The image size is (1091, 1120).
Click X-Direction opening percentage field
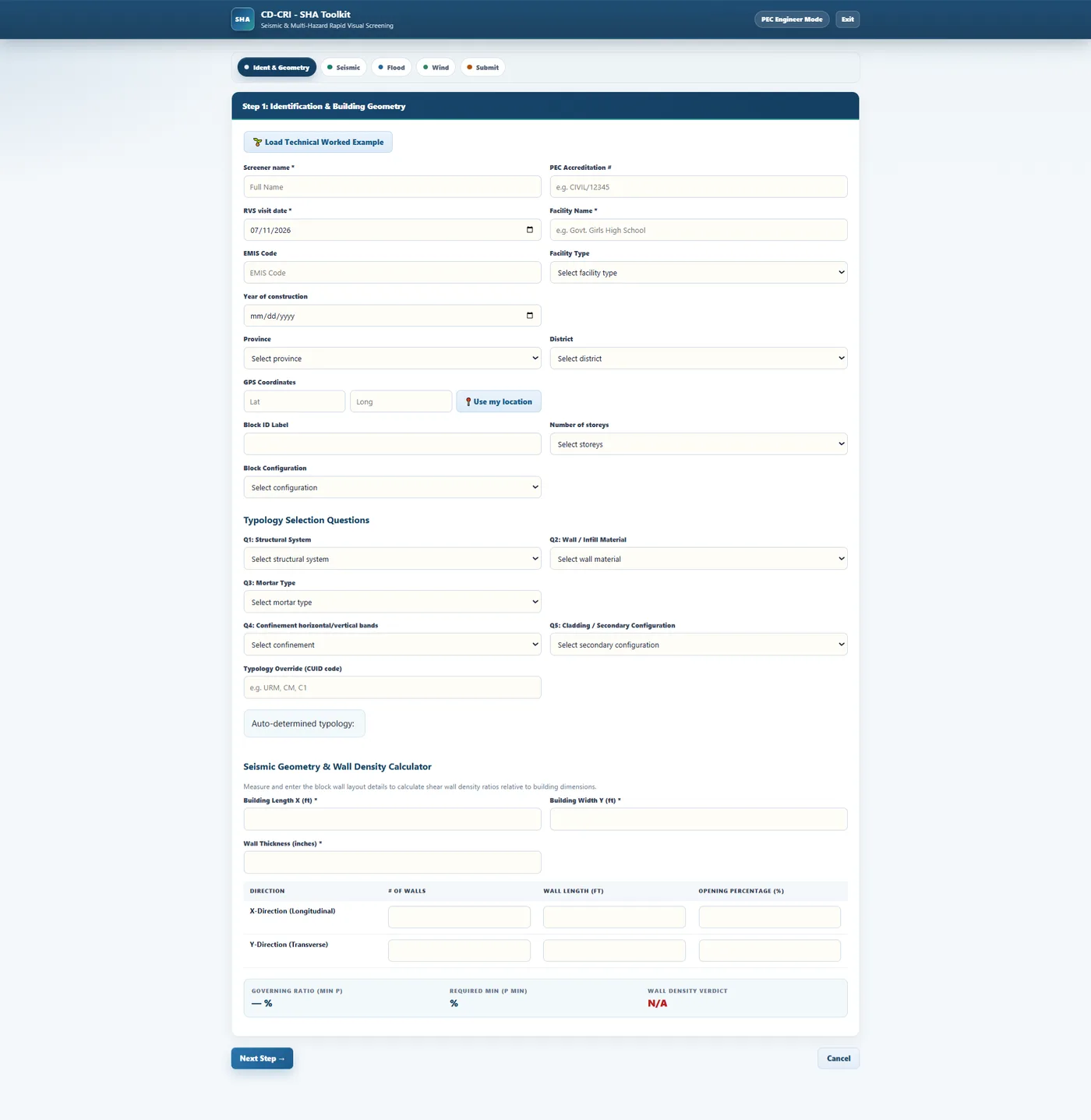(769, 917)
